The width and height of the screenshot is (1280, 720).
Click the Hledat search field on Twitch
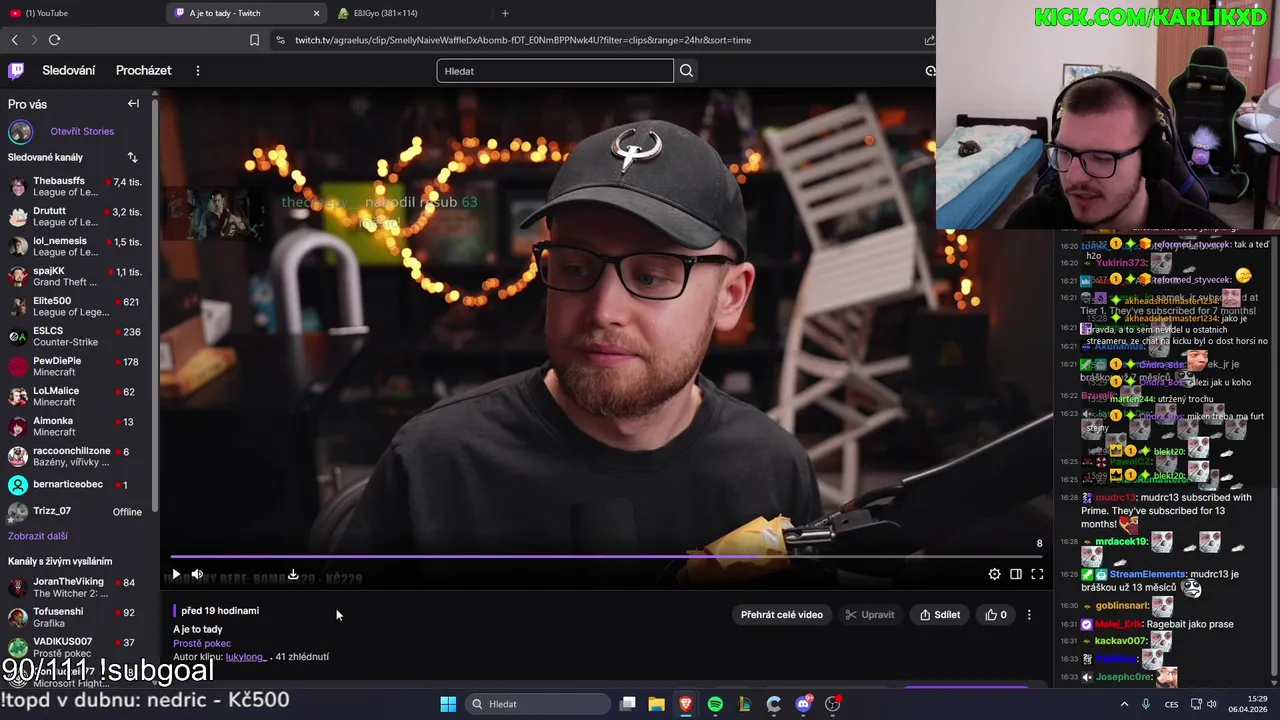coord(555,71)
